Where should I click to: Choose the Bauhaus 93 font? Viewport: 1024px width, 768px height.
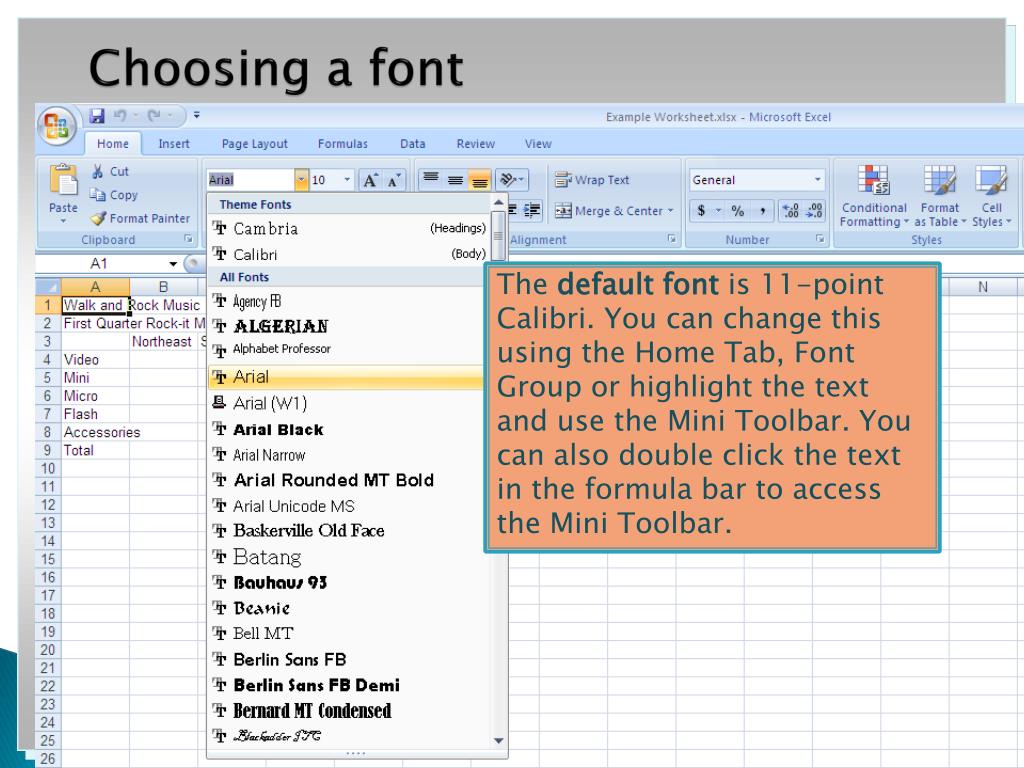coord(349,582)
